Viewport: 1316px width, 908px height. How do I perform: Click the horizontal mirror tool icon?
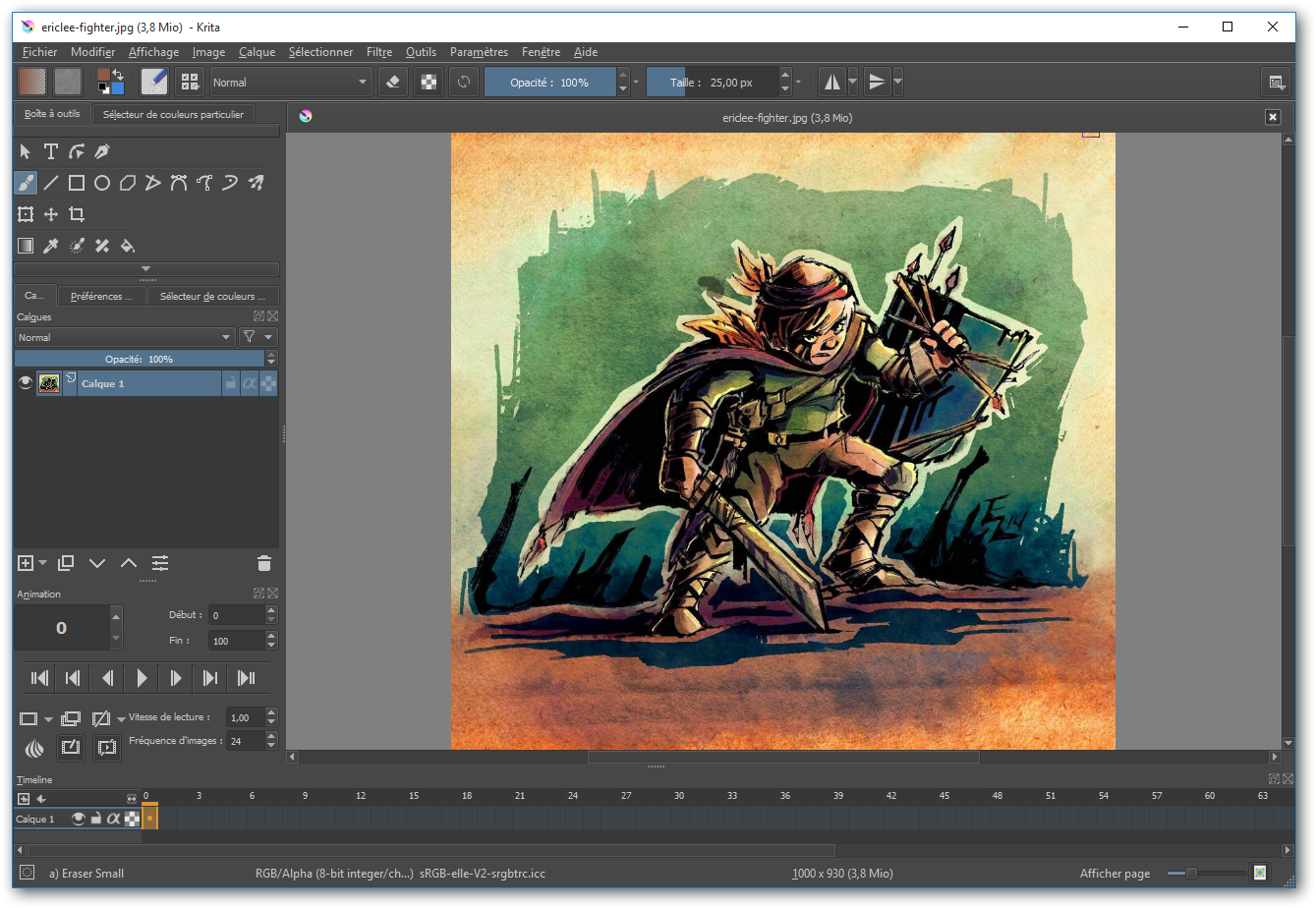(831, 83)
